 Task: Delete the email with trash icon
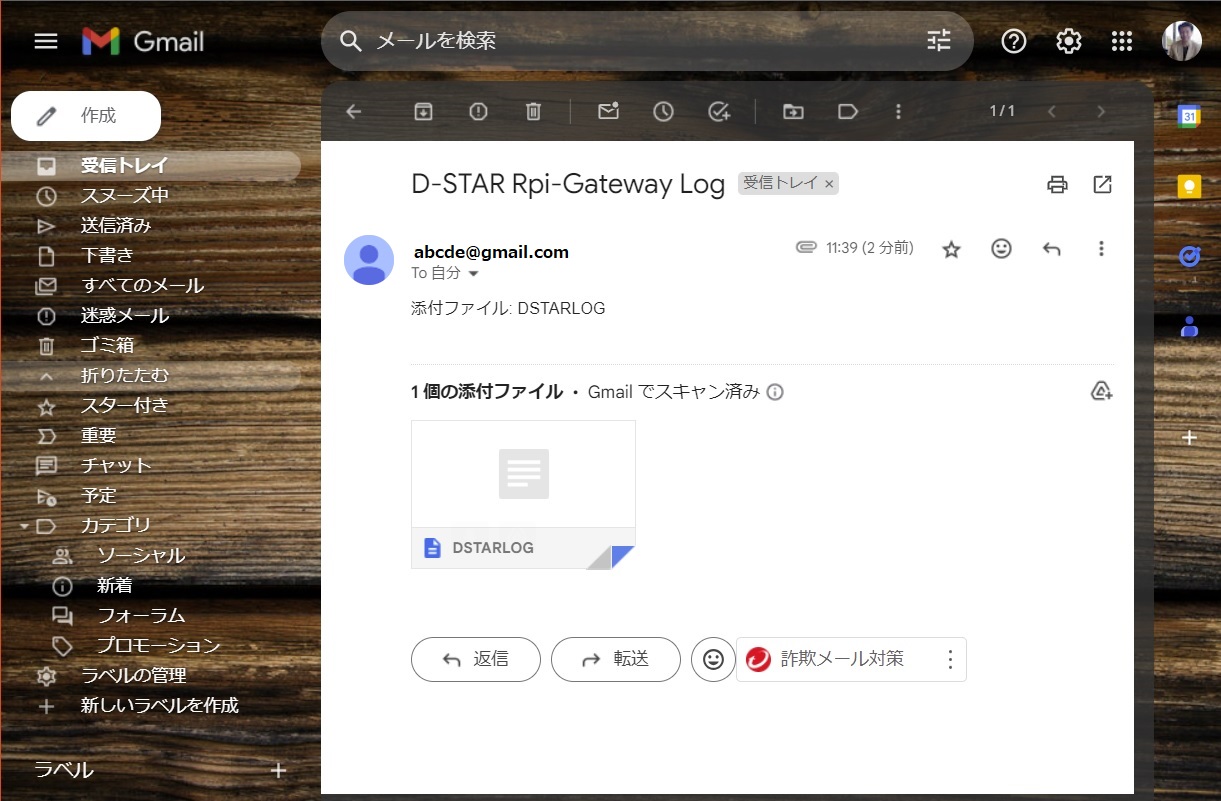(x=533, y=112)
